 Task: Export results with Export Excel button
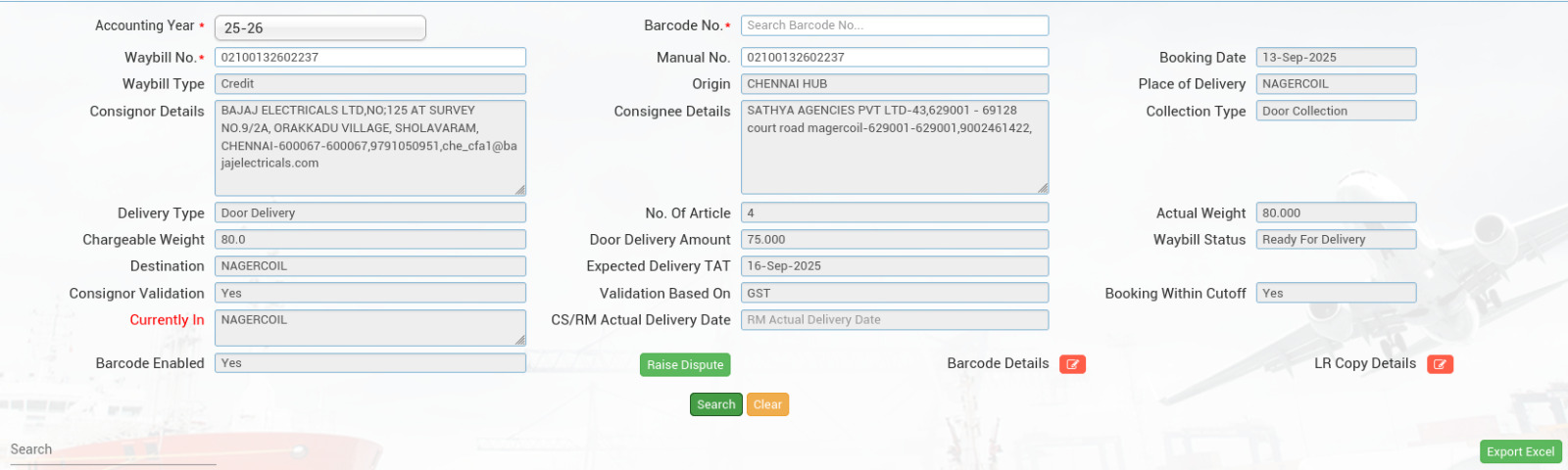point(1520,451)
